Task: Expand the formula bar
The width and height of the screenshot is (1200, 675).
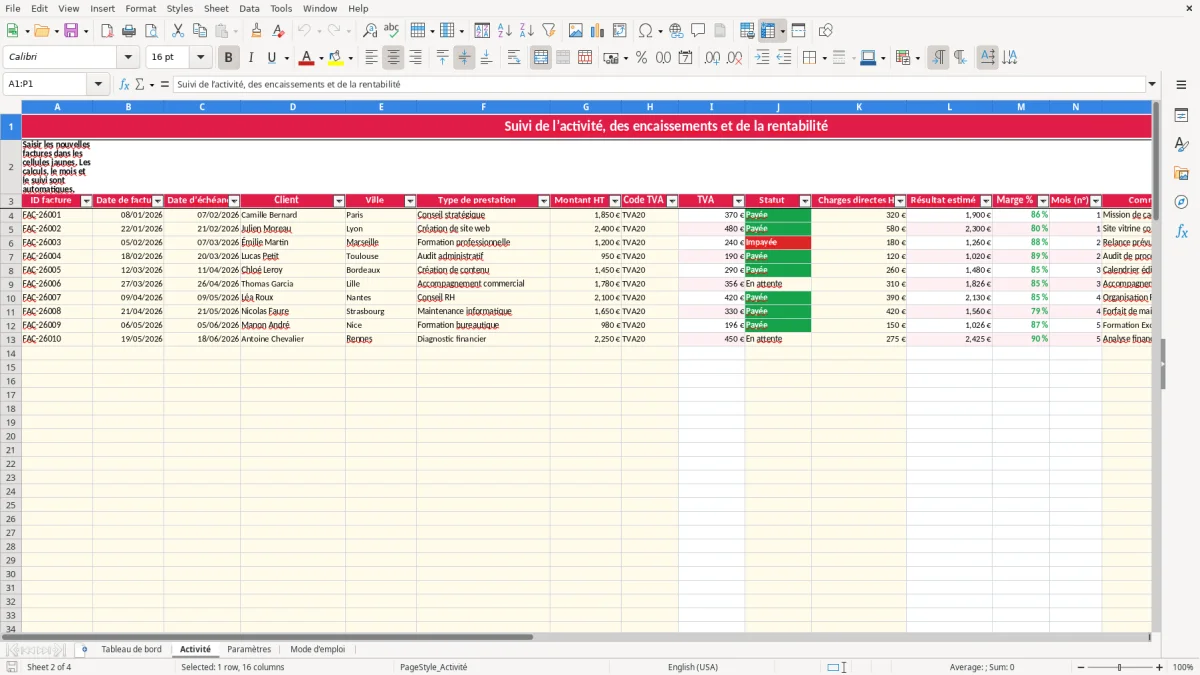Action: tap(1152, 85)
